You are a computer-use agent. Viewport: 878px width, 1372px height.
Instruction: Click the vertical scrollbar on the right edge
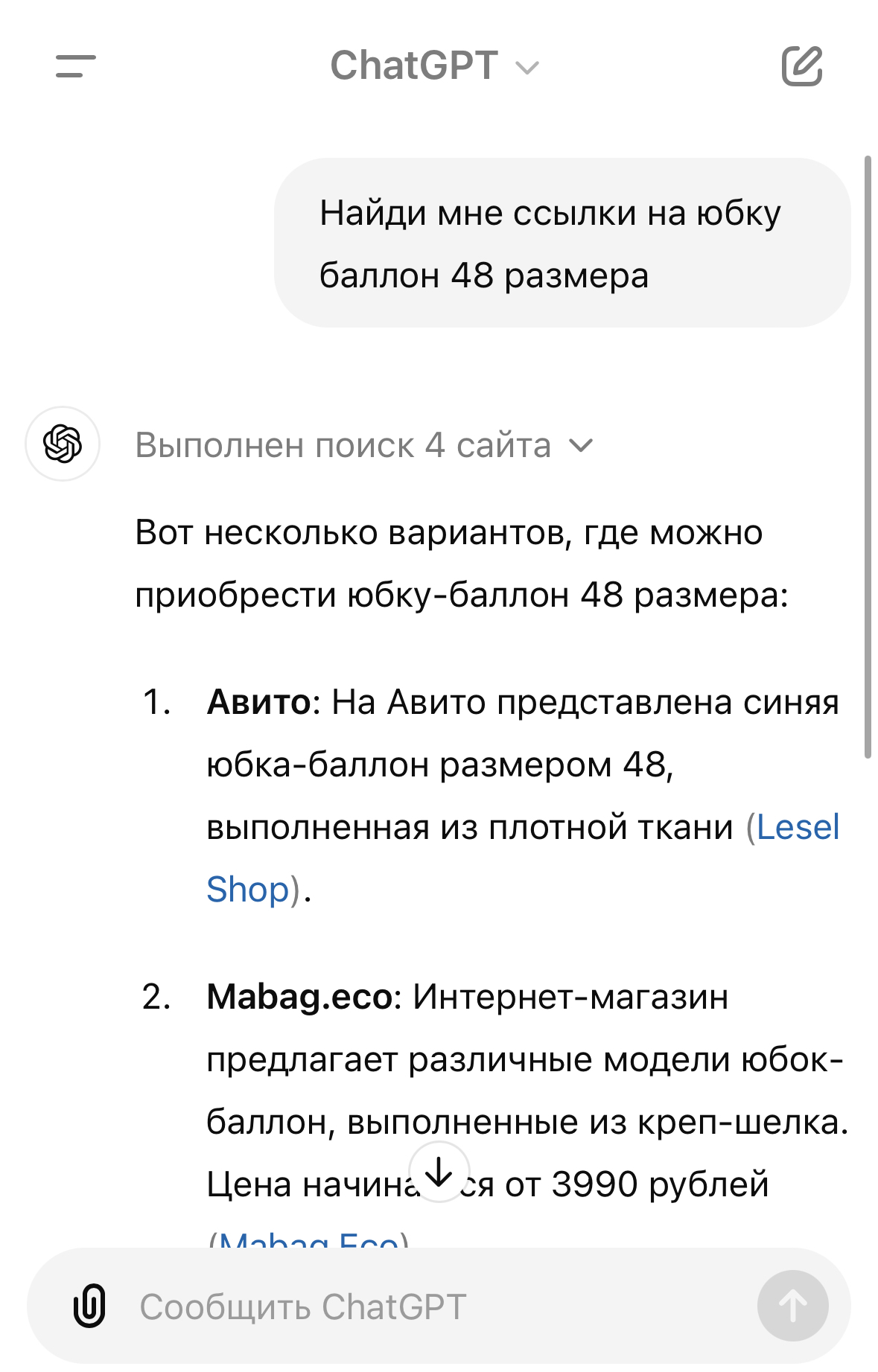tap(868, 456)
